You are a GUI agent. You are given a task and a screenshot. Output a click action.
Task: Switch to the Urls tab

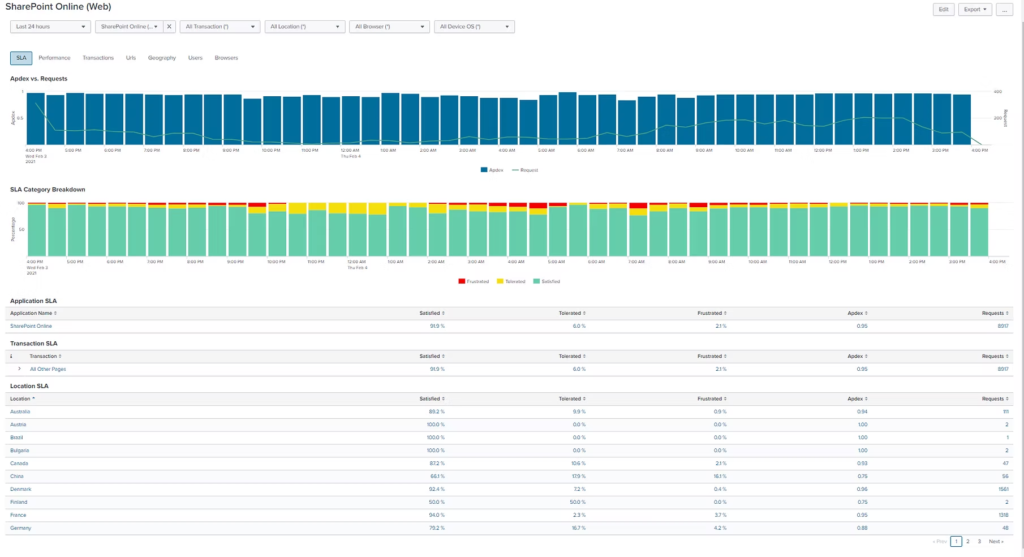pyautogui.click(x=131, y=58)
